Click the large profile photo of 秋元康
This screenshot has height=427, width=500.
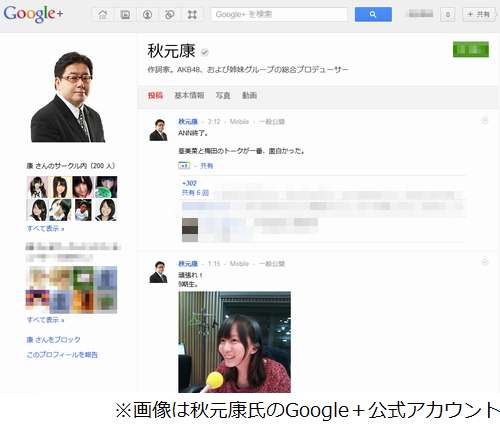[x=68, y=97]
